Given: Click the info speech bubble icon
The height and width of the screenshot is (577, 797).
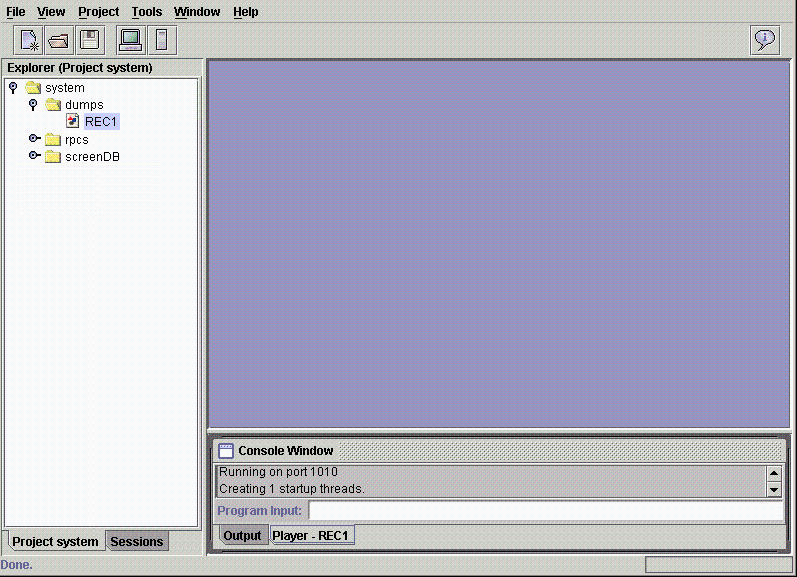Looking at the screenshot, I should click(765, 40).
